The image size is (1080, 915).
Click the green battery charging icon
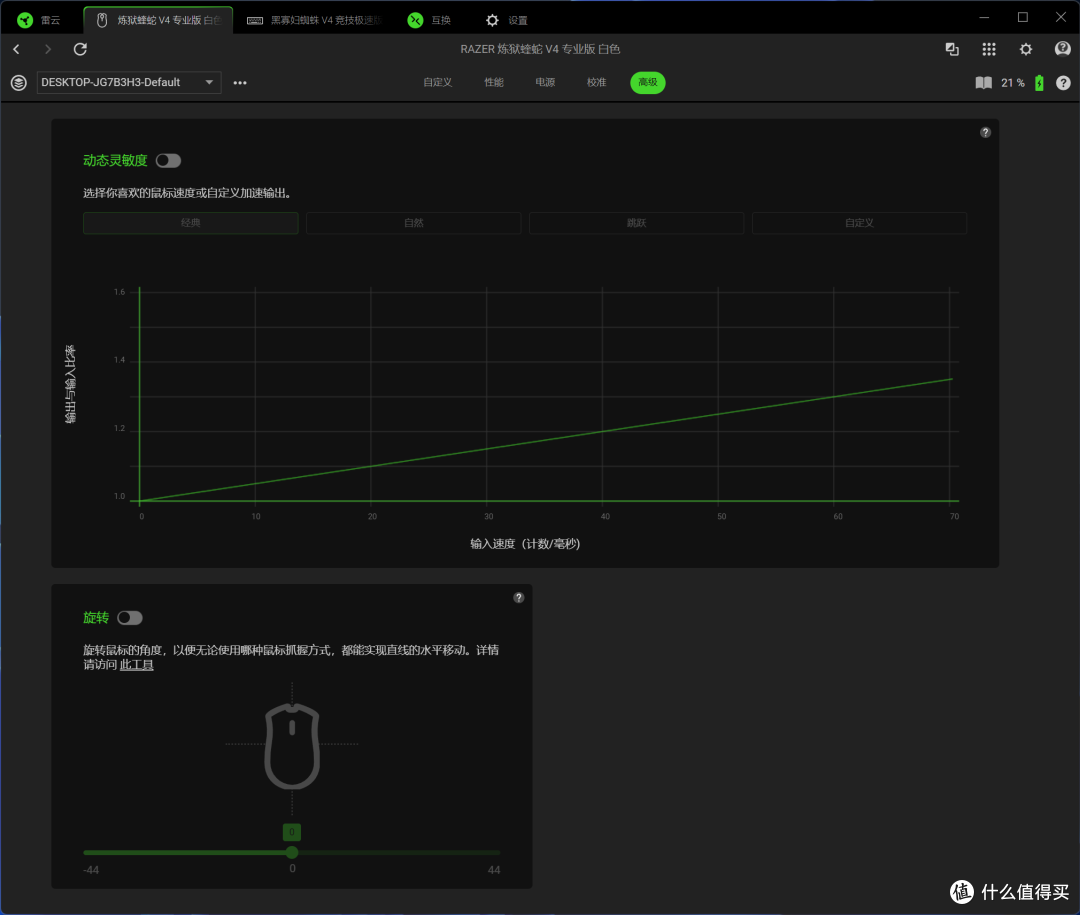[1039, 83]
